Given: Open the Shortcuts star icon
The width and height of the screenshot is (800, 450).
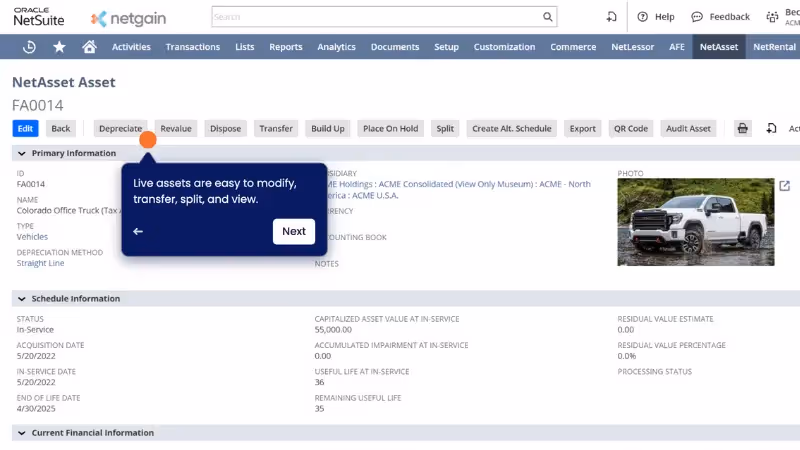Looking at the screenshot, I should 59,47.
